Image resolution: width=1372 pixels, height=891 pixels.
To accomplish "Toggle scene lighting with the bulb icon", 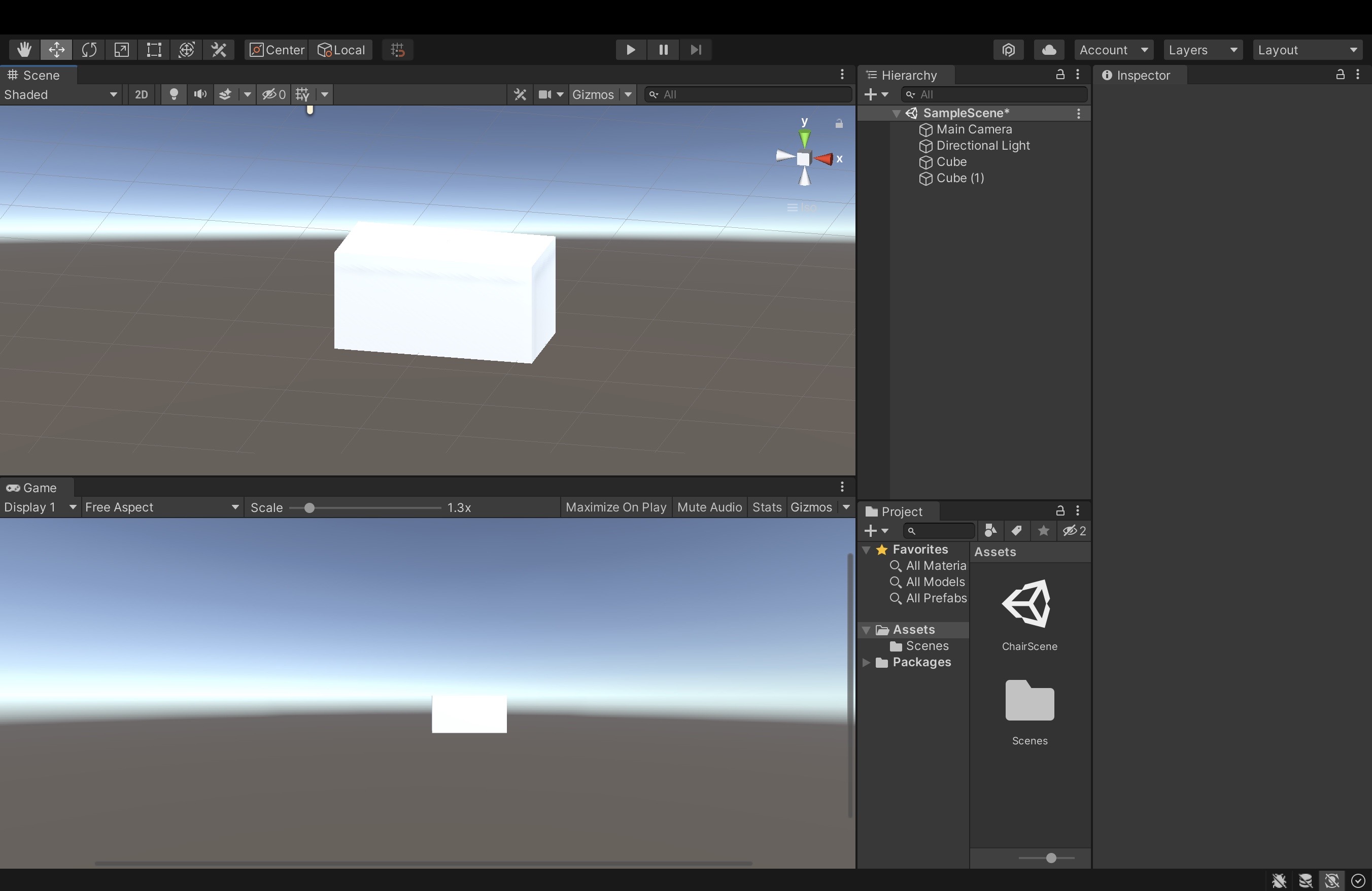I will point(174,94).
